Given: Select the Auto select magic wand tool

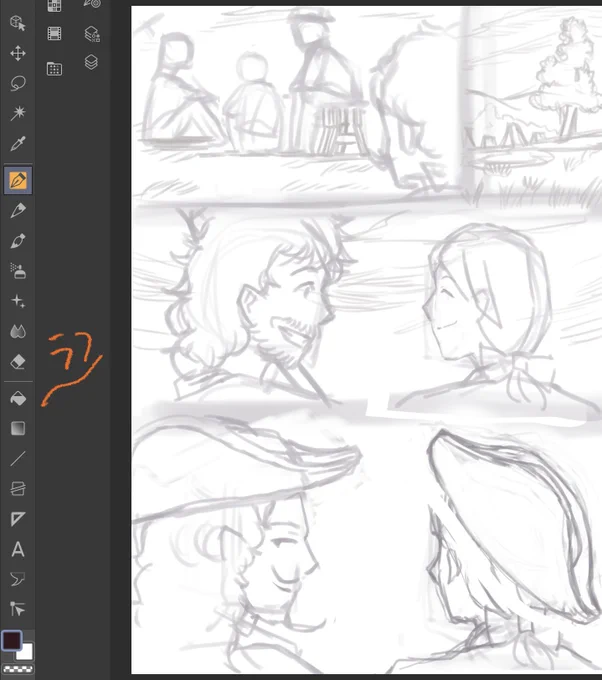Looking at the screenshot, I should [18, 113].
